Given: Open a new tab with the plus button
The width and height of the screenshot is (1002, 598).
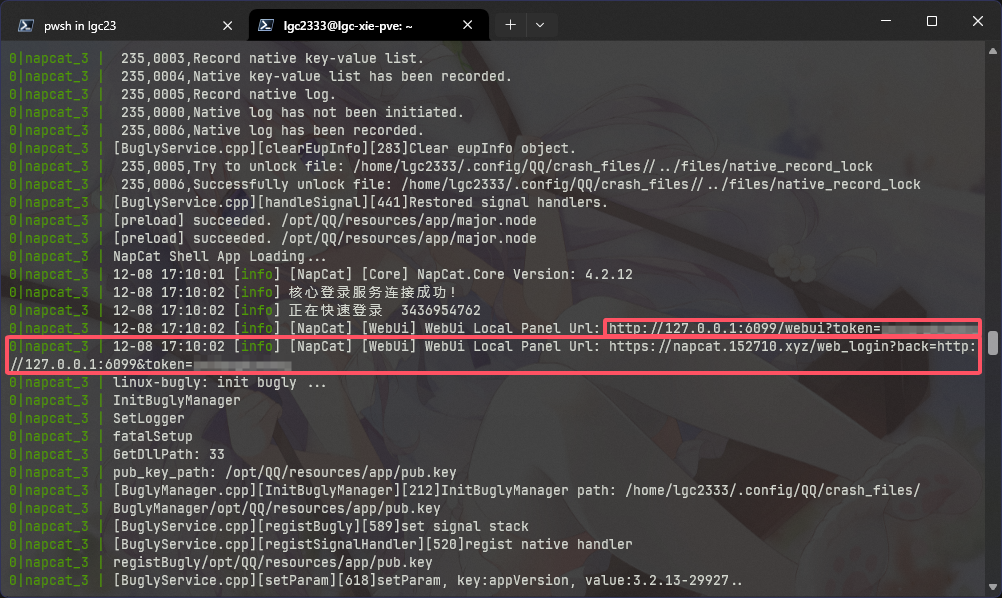Looking at the screenshot, I should pyautogui.click(x=510, y=24).
